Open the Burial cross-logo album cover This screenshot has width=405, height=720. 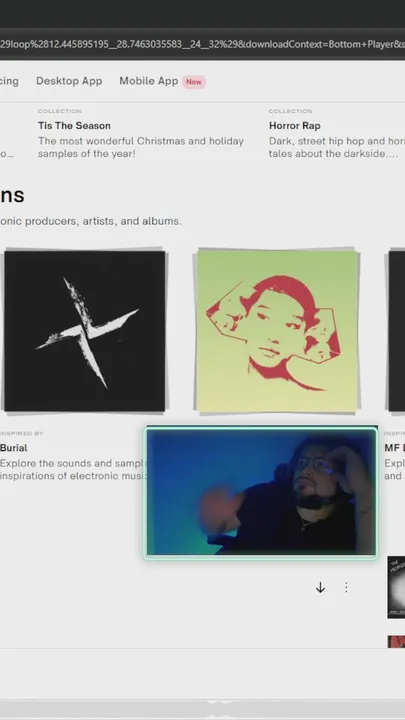(85, 331)
